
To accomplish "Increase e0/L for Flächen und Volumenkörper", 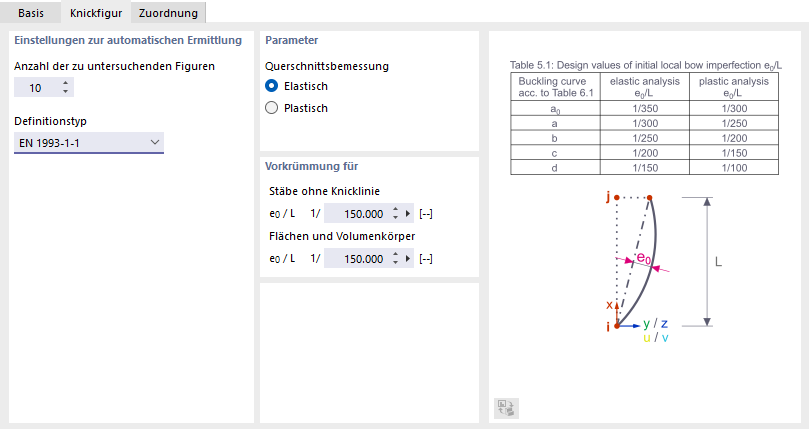I will 395,254.
